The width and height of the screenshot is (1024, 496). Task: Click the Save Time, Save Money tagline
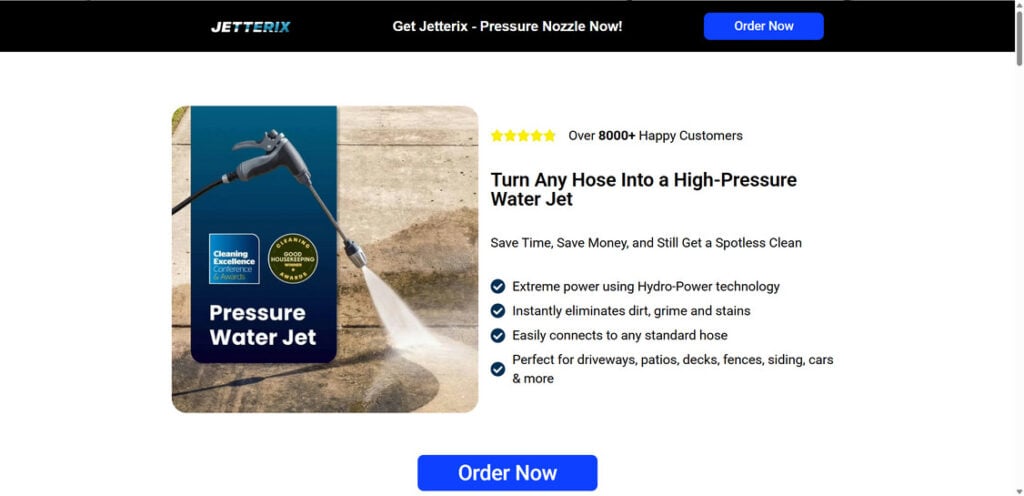pos(646,243)
